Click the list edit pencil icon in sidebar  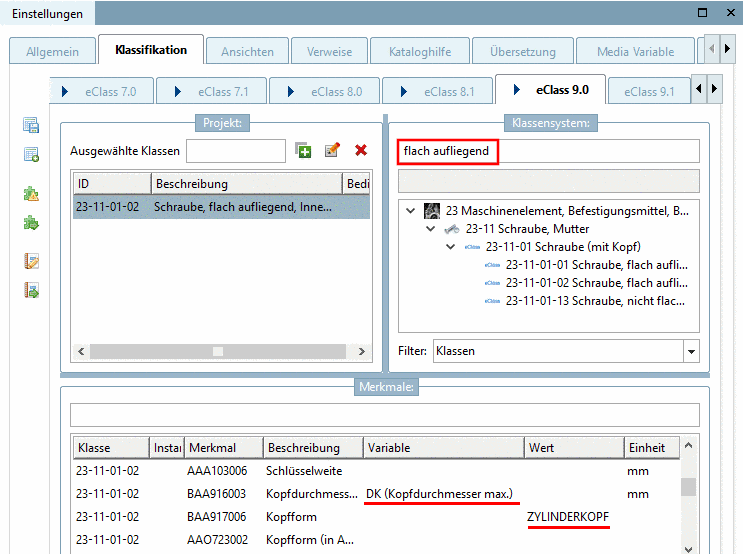[31, 261]
